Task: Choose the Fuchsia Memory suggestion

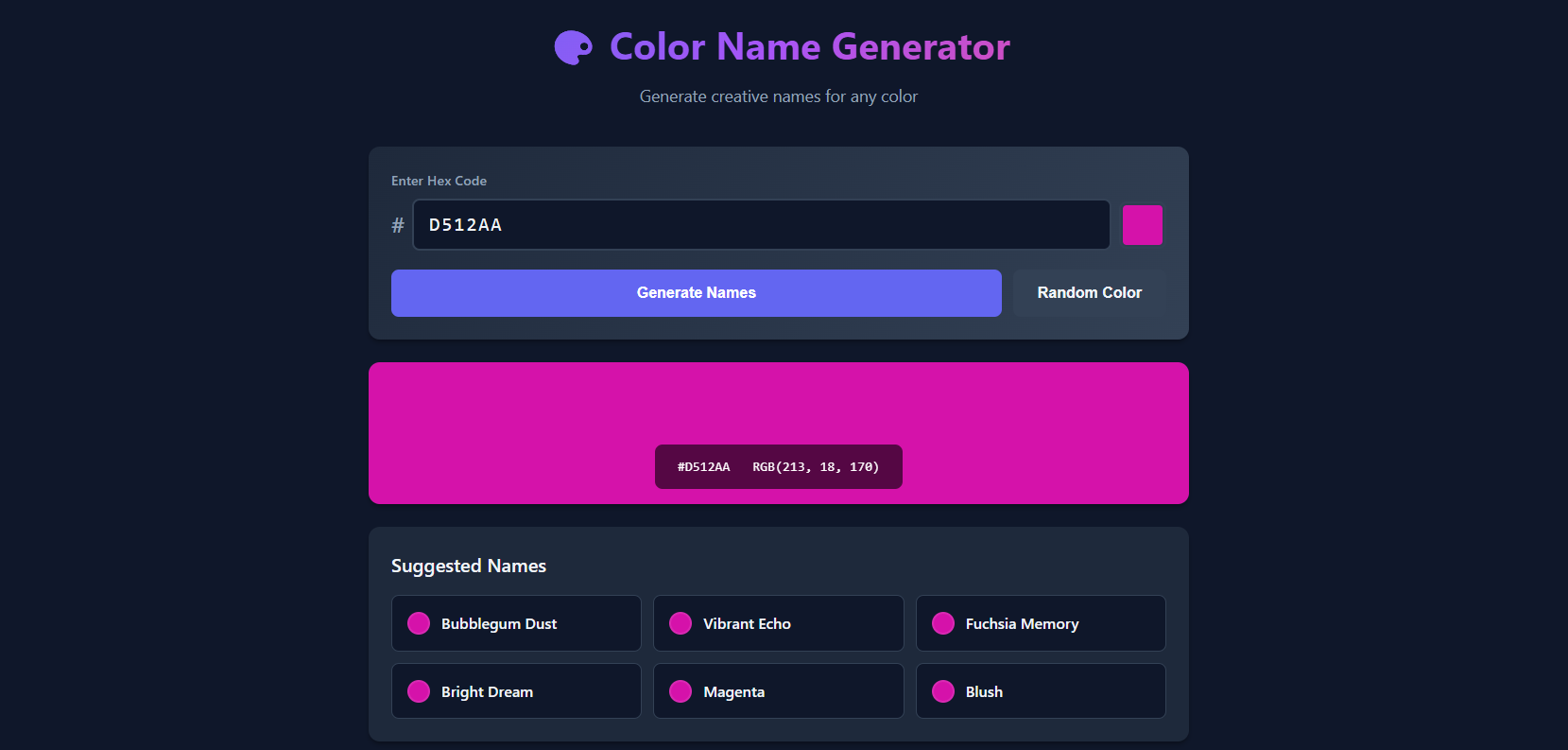Action: coord(1041,623)
